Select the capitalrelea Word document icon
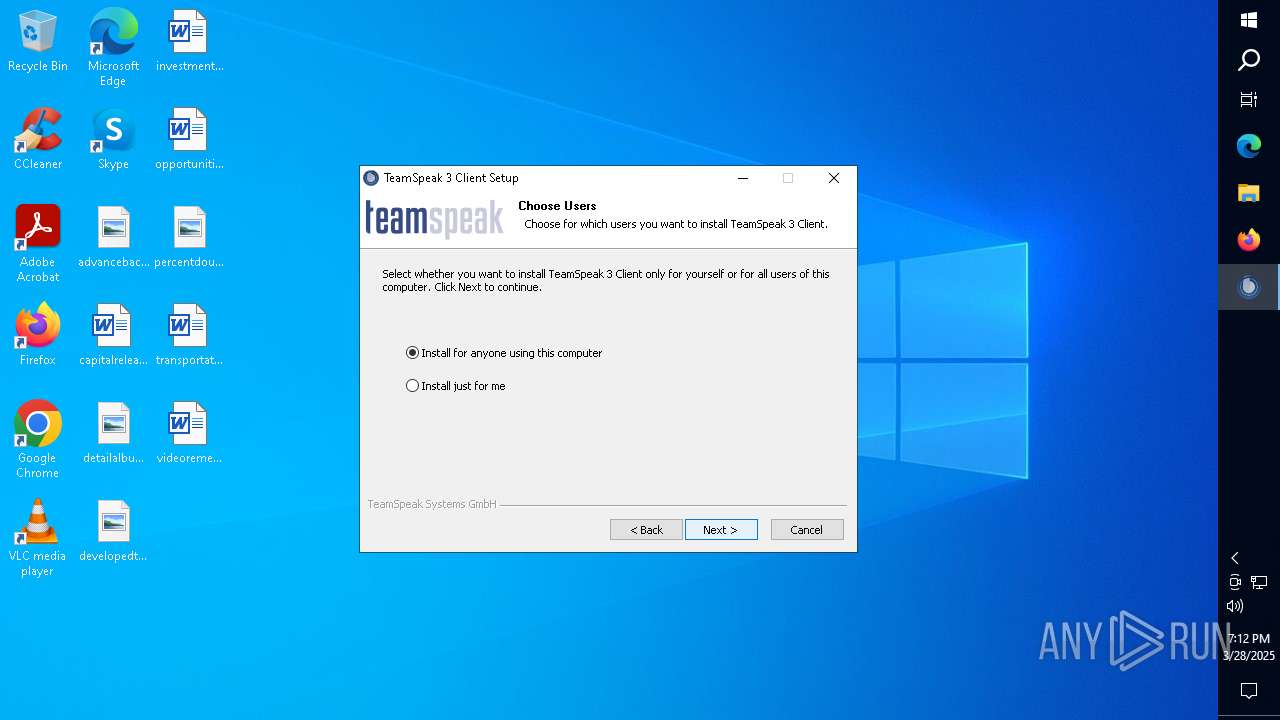1280x720 pixels. pyautogui.click(x=113, y=335)
